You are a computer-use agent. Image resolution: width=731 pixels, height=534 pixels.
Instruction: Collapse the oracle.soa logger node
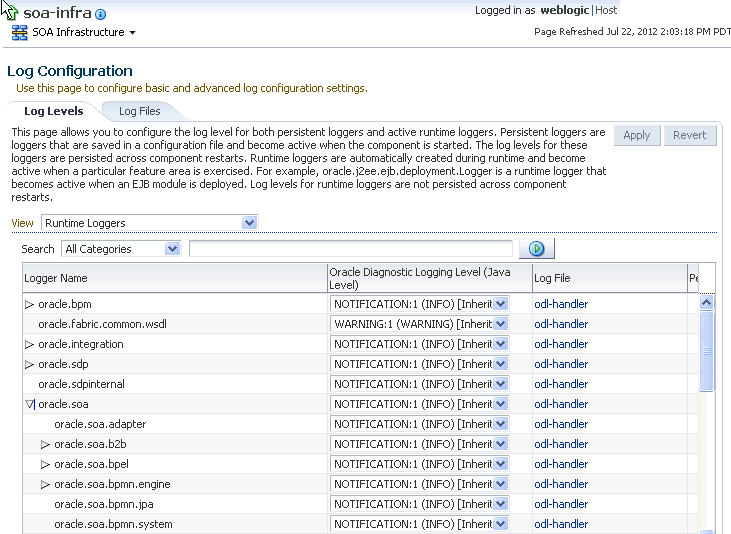[30, 404]
